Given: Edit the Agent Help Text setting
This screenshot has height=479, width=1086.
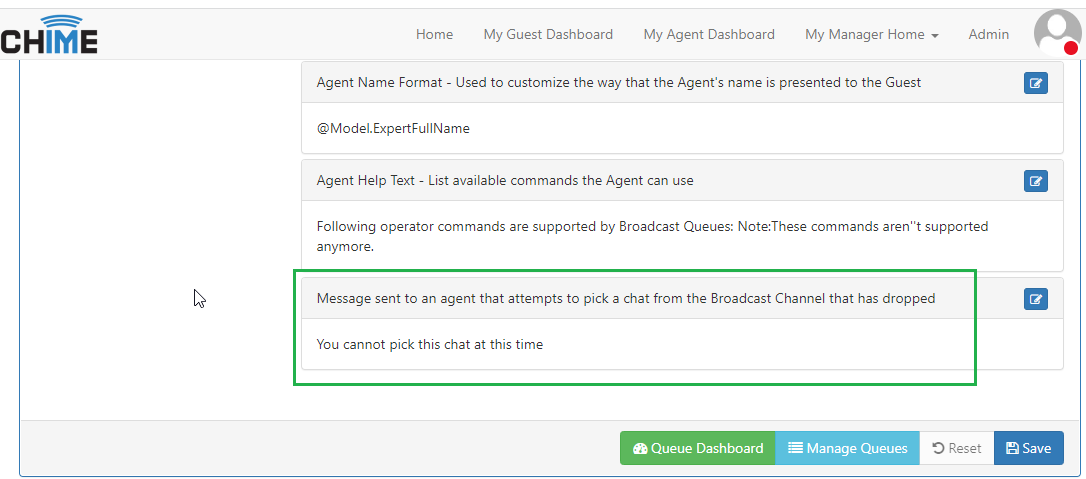Looking at the screenshot, I should click(1035, 181).
